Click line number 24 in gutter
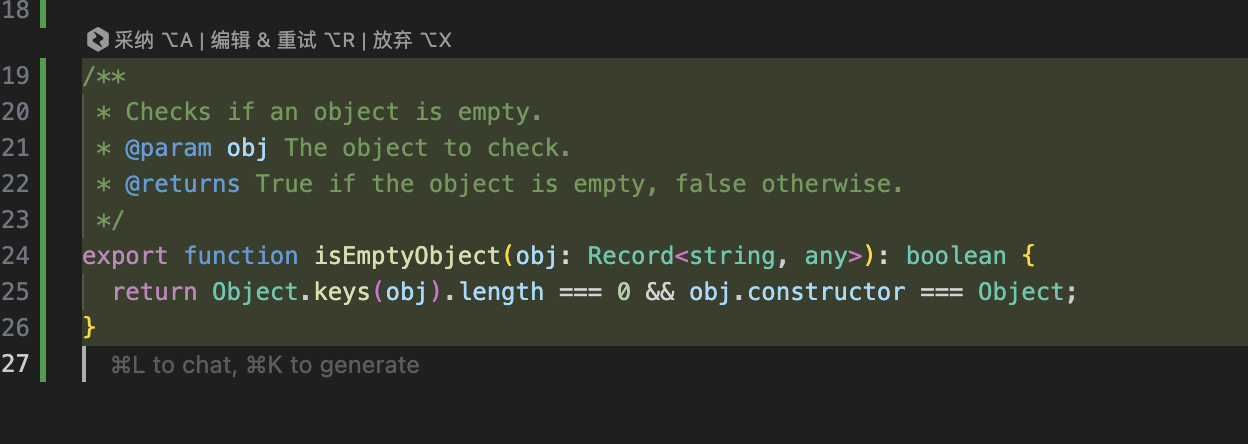1248x444 pixels. pos(15,256)
